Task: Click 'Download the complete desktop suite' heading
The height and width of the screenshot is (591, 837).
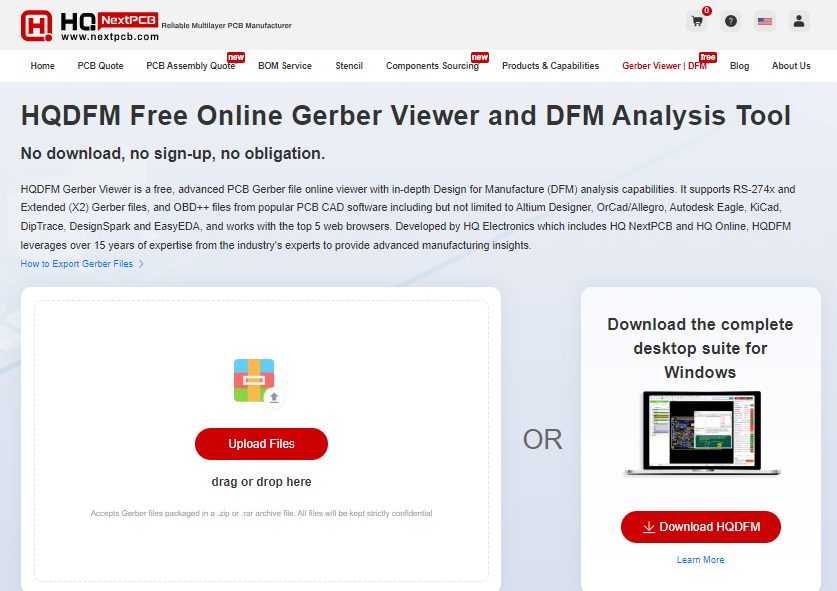Action: (x=700, y=348)
